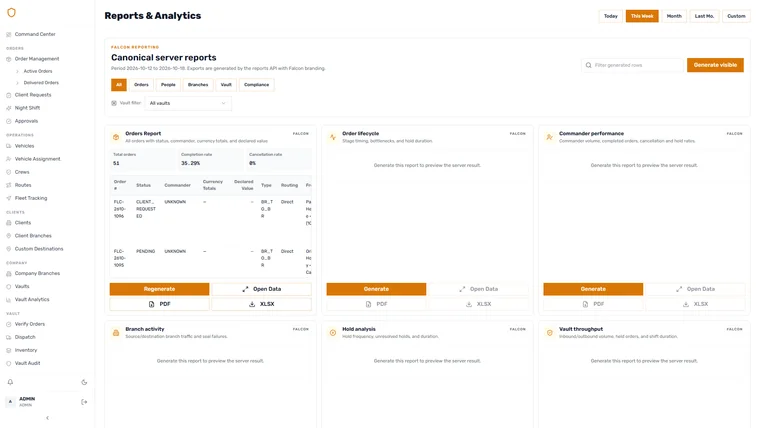
Task: Filter reports by Compliance
Action: coord(256,85)
